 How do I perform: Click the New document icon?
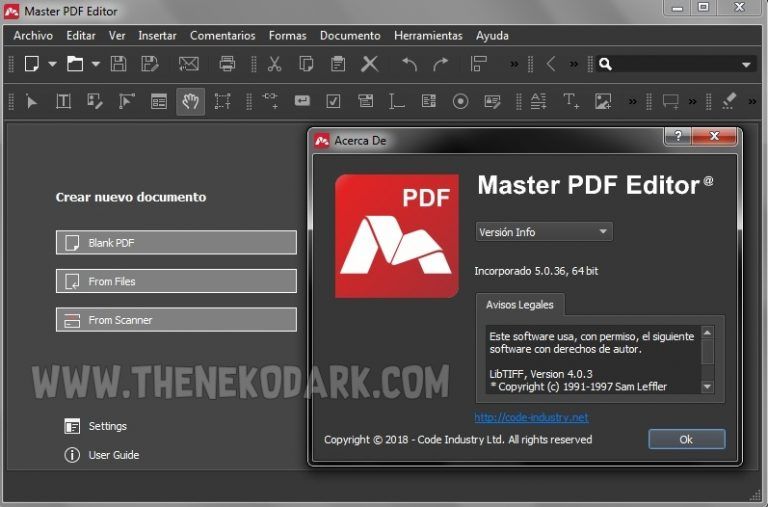point(32,64)
